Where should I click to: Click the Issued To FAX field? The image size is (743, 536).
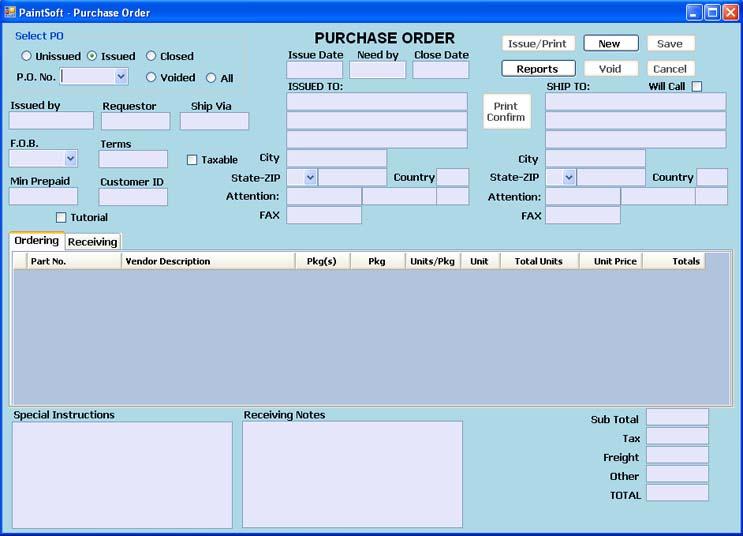pyautogui.click(x=324, y=215)
